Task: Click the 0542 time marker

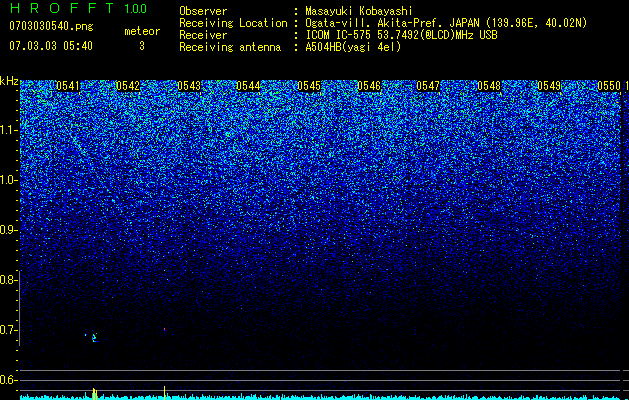Action: 128,86
